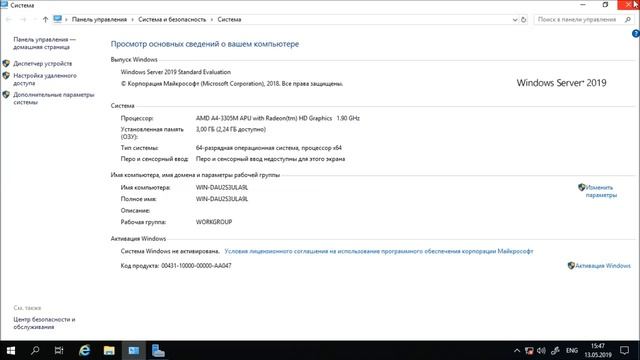Open Центр безопасности и обслуживания link
This screenshot has width=640, height=360.
point(44,323)
